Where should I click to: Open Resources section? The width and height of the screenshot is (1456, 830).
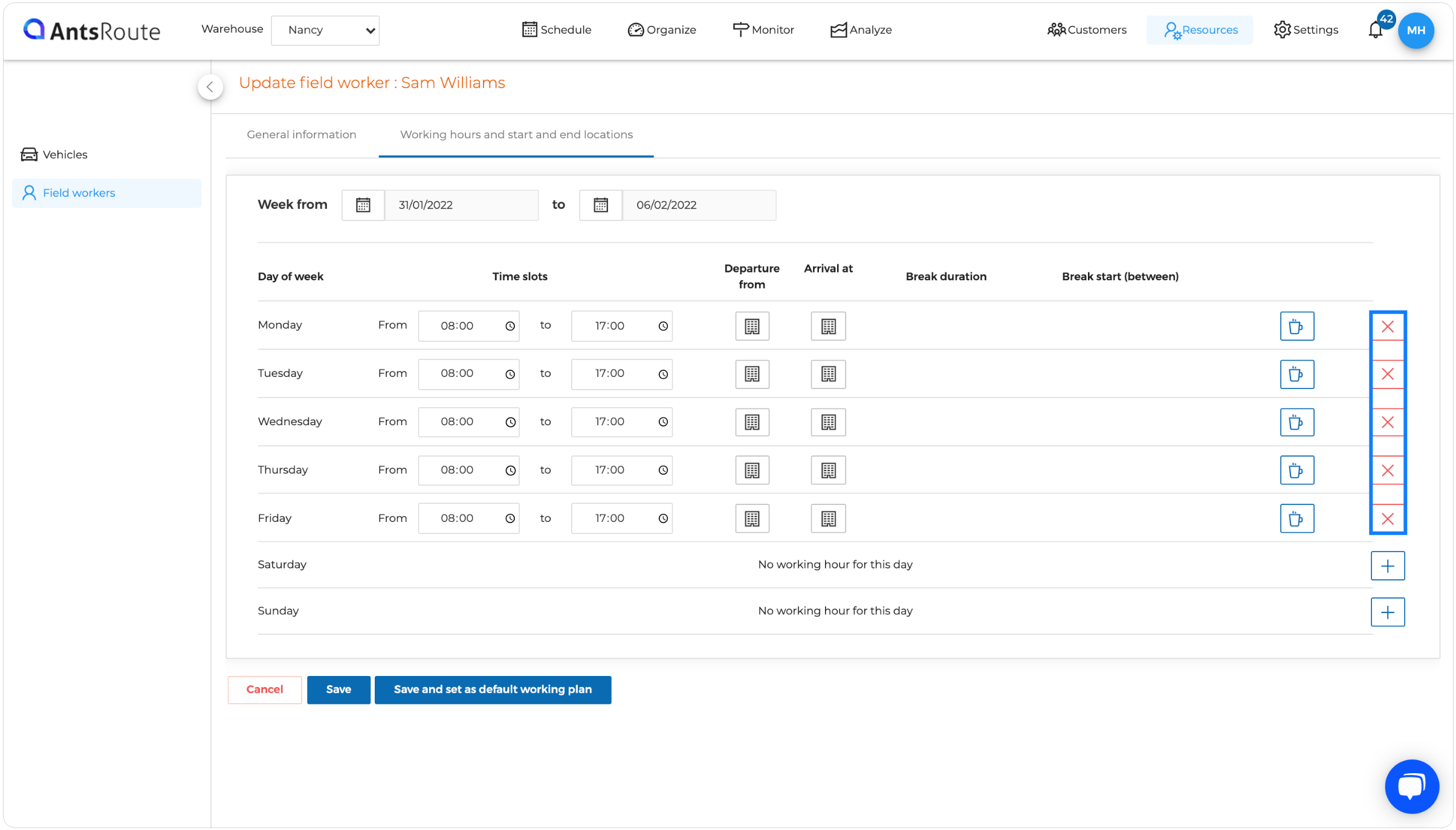1200,30
